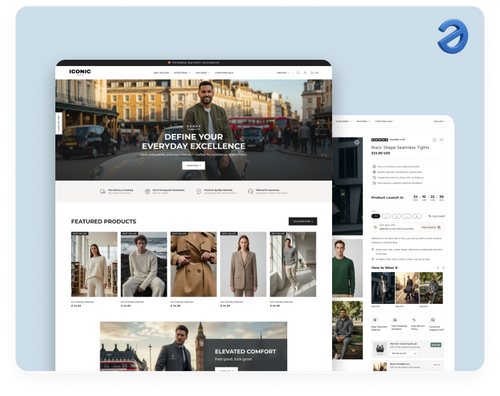
Task: Click the Customer Support 24/7 icon
Action: coord(433,320)
